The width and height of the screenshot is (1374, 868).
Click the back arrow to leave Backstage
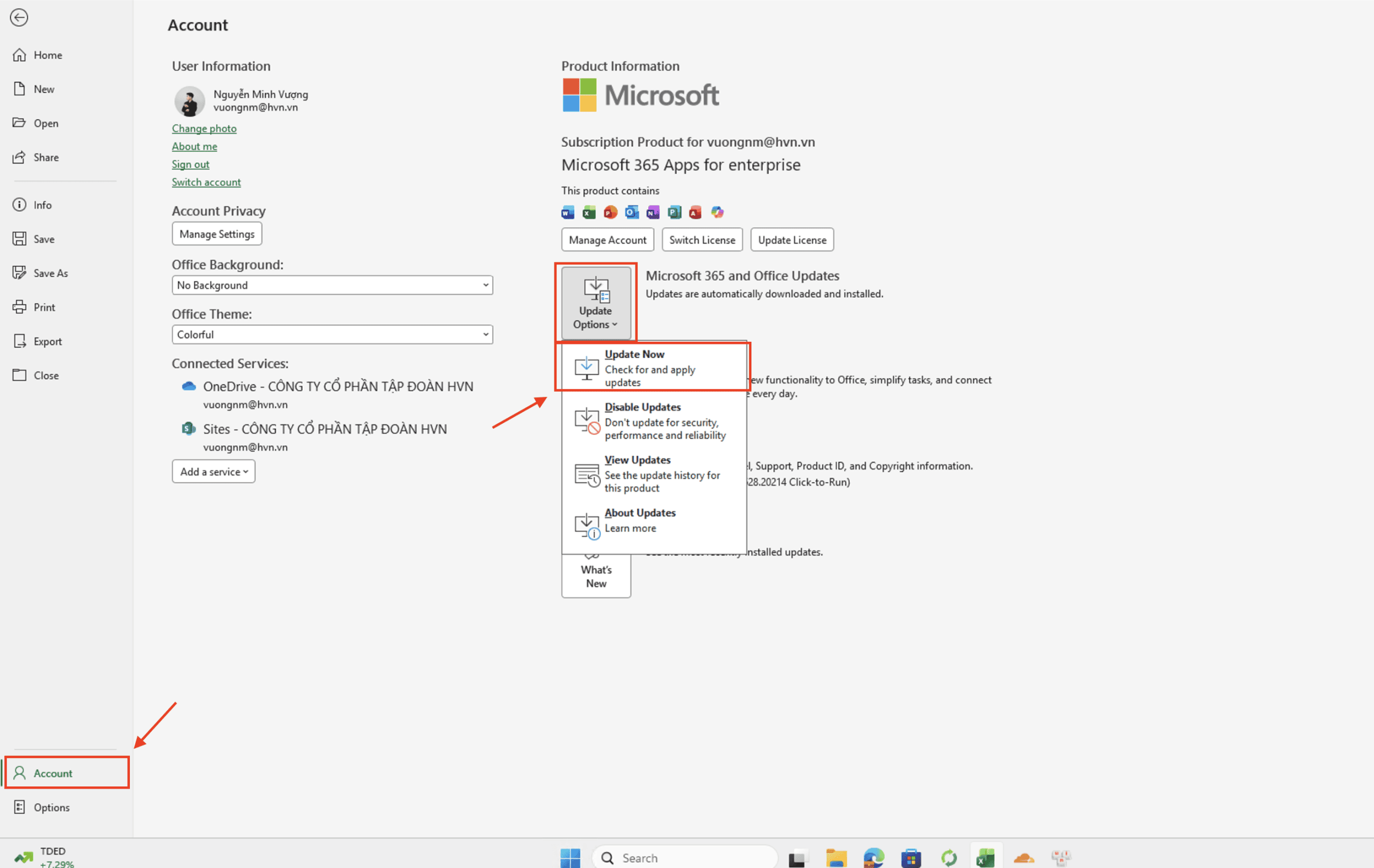(x=19, y=18)
